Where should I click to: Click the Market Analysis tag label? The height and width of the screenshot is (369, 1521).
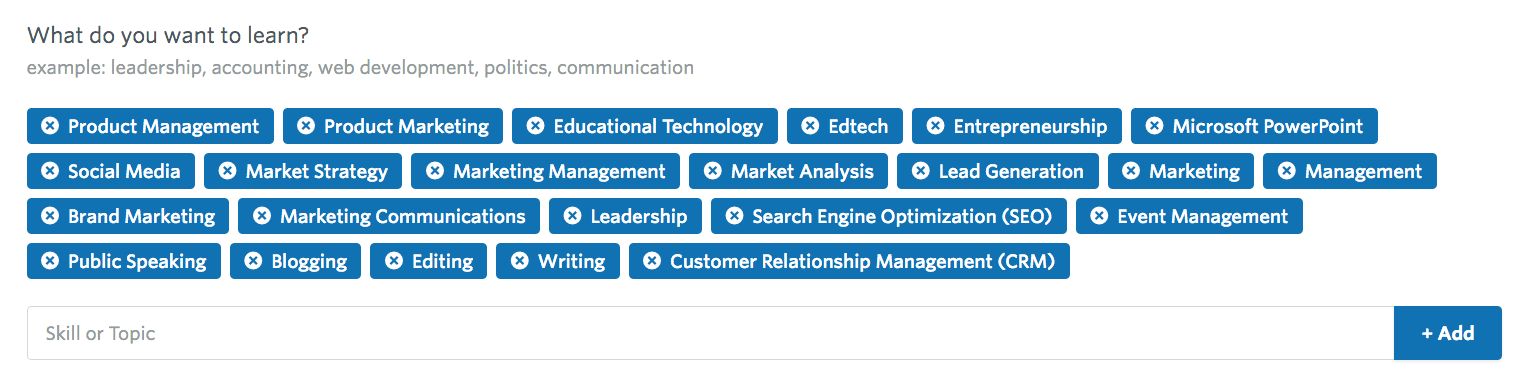(802, 171)
